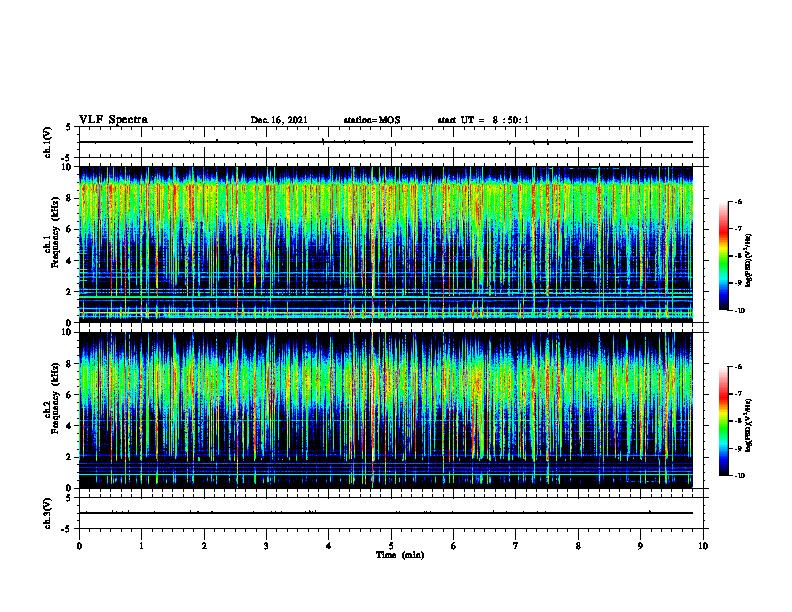This screenshot has width=792, height=612.
Task: Click the time axis tick label "5"
Action: (x=391, y=546)
